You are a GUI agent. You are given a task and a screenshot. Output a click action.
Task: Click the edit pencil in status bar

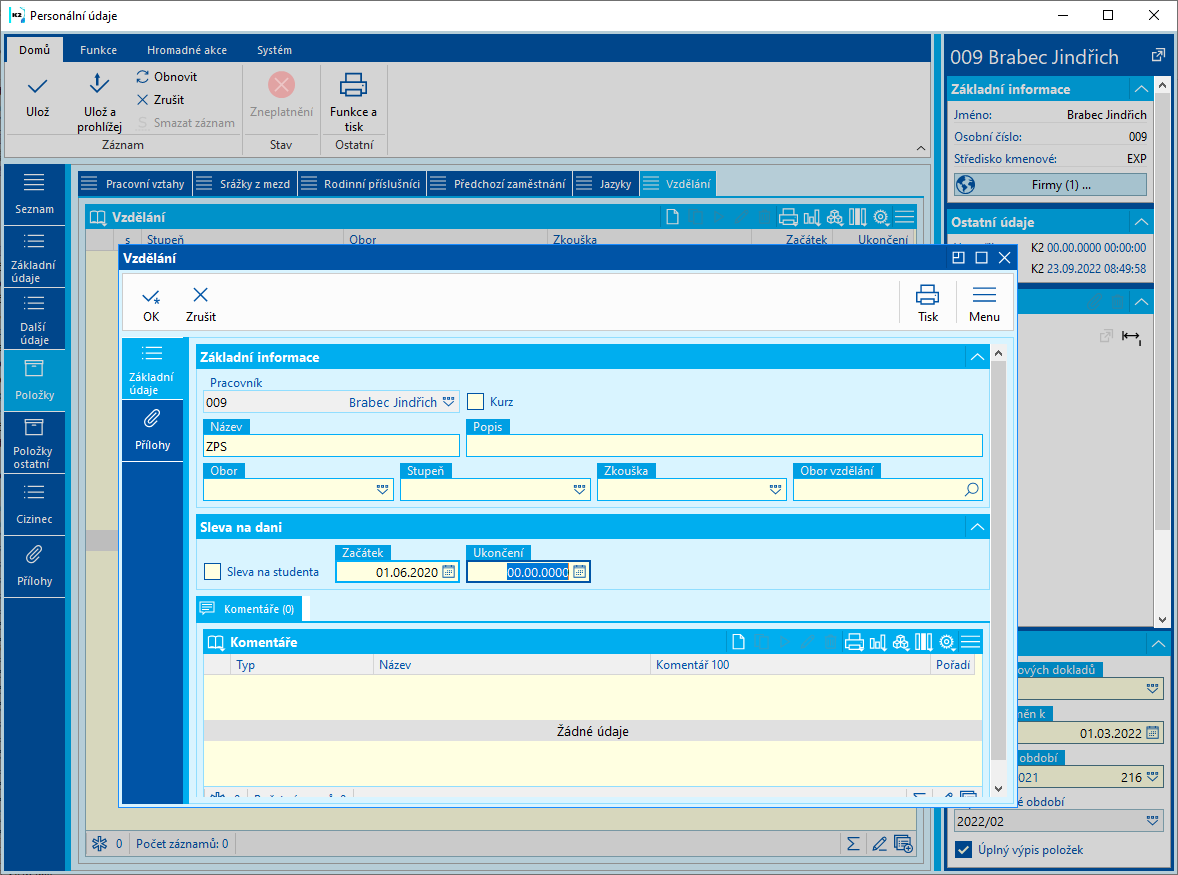[879, 844]
